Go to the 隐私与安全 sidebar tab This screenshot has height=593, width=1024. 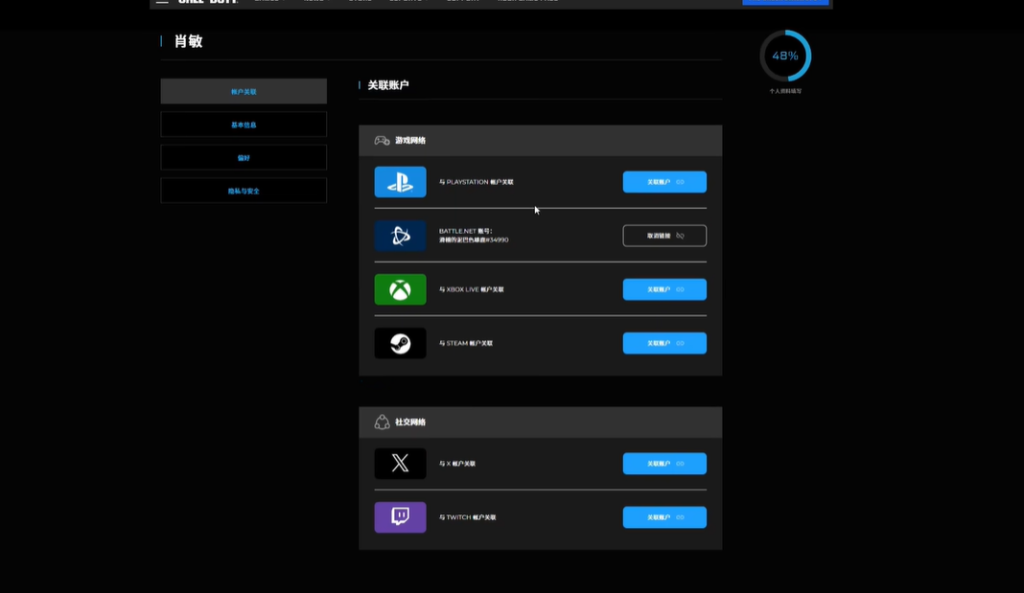(243, 190)
